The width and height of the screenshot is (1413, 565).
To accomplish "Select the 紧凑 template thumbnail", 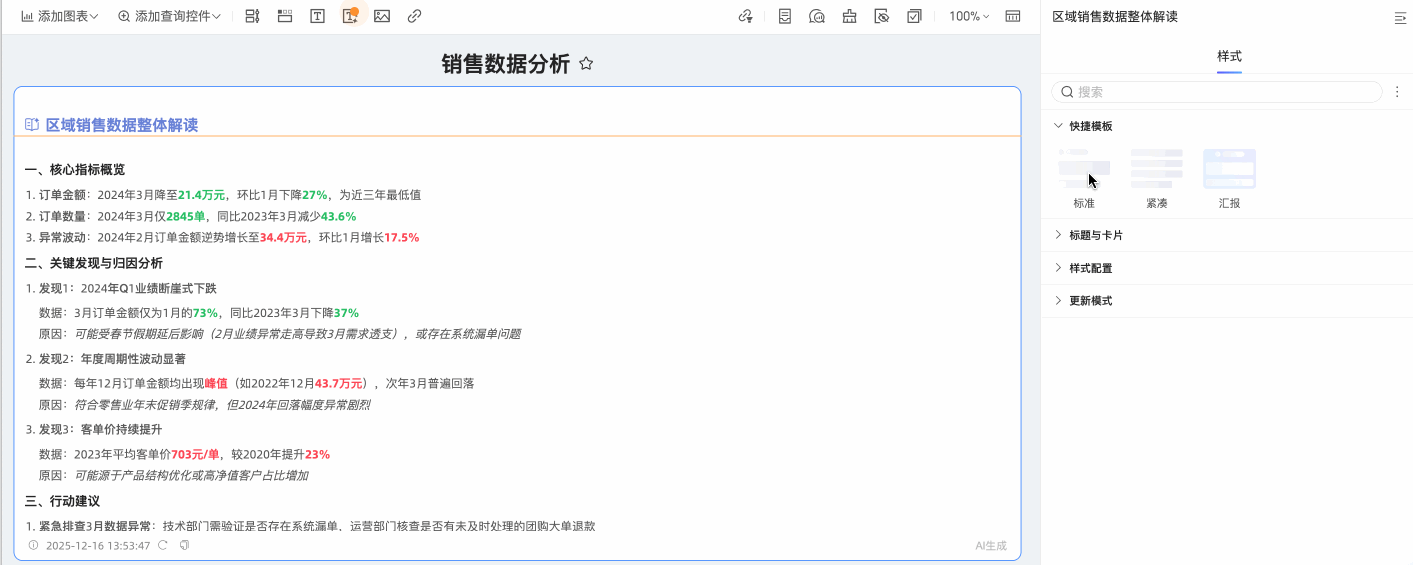I will coord(1156,169).
